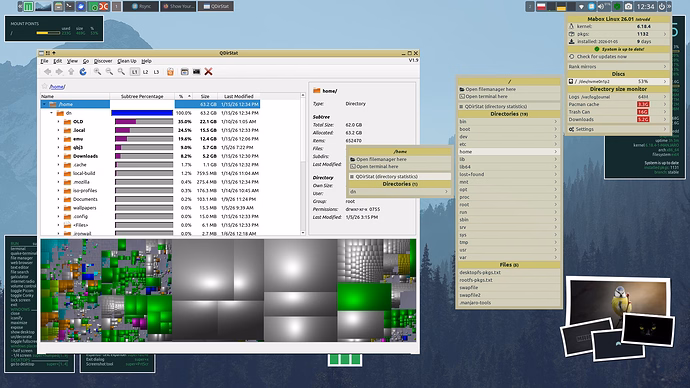690x388 pixels.
Task: Click the blue clipboard tray icon
Action: [591, 7]
